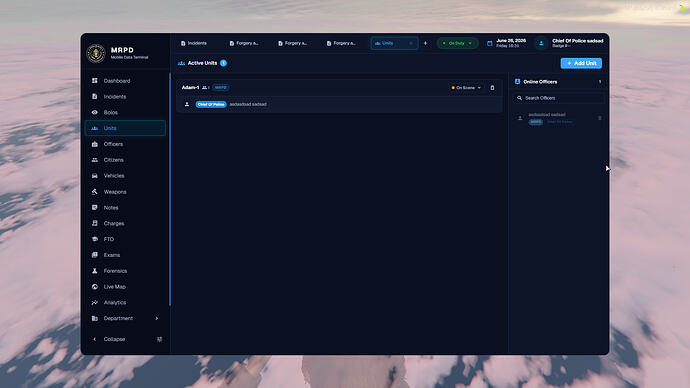
Task: Expand the Department submenu chevron
Action: point(157,318)
